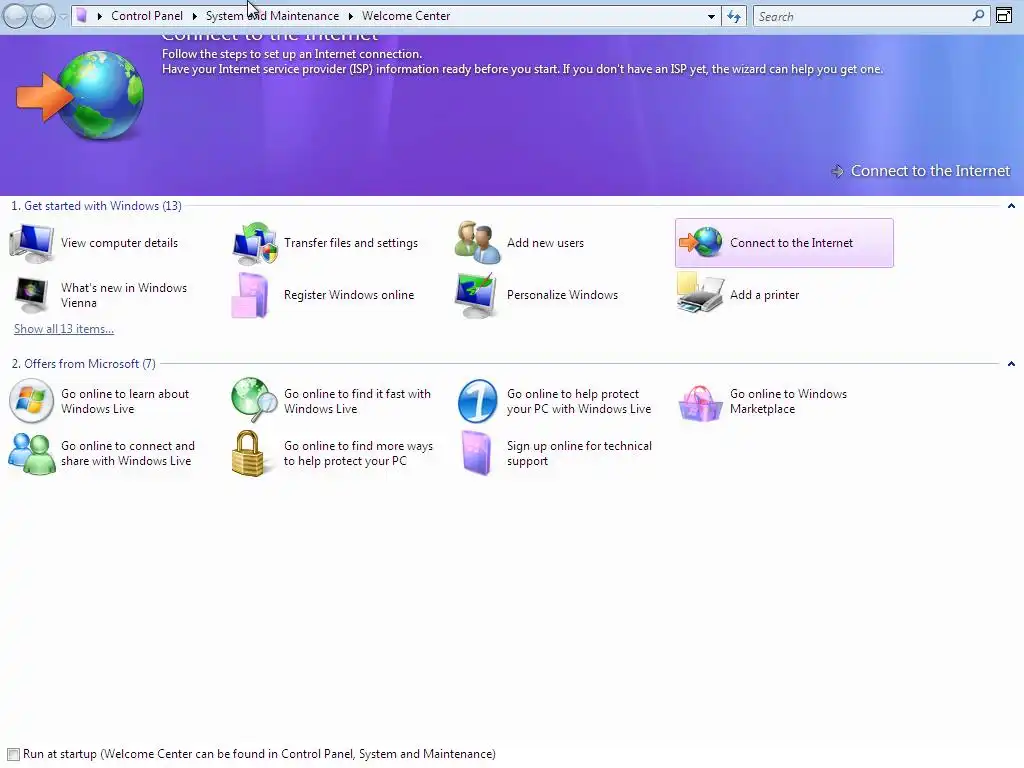Expand arrow after Control Panel breadcrumb
Viewport: 1024px width, 768px height.
coord(195,16)
